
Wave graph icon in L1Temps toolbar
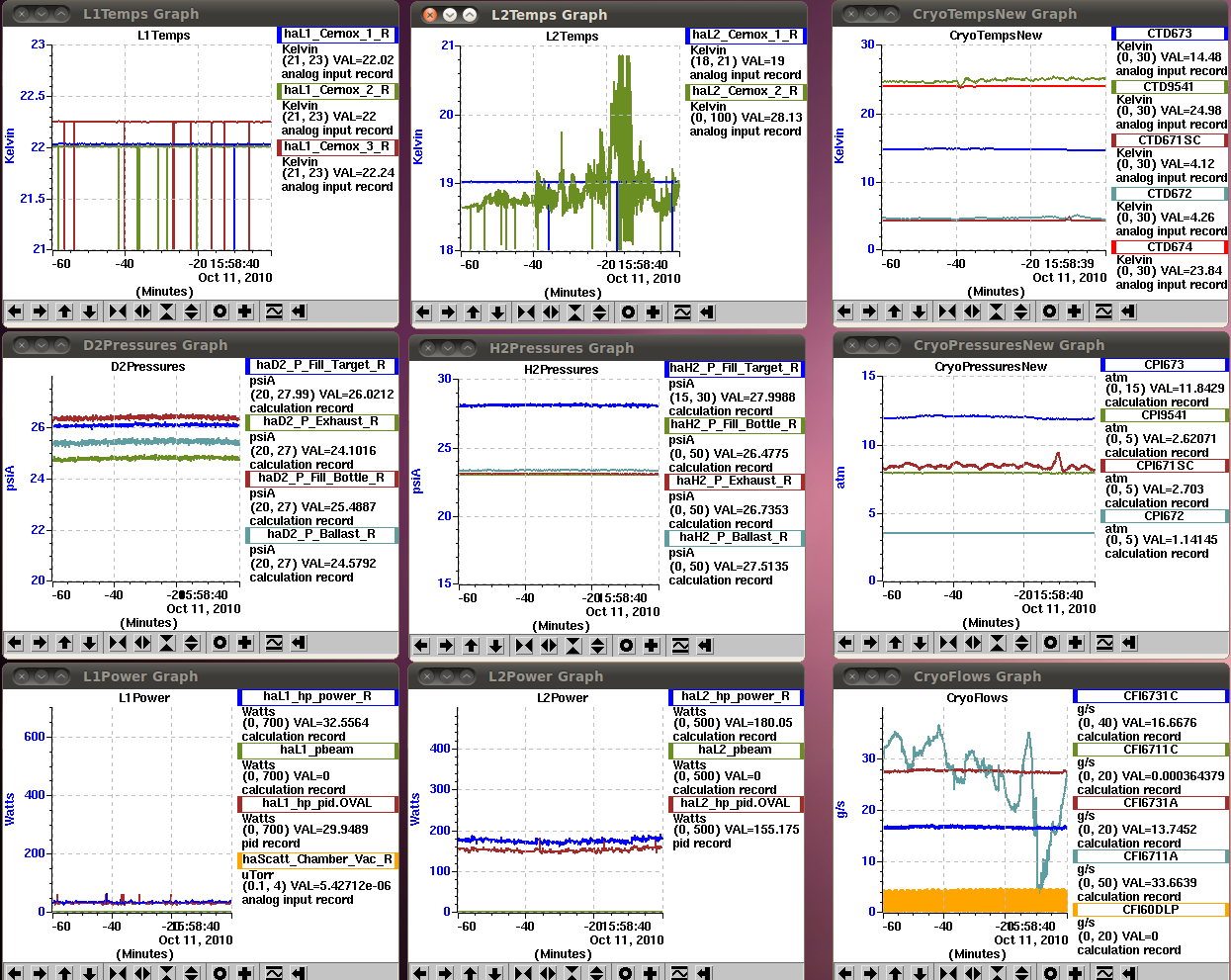pos(274,312)
